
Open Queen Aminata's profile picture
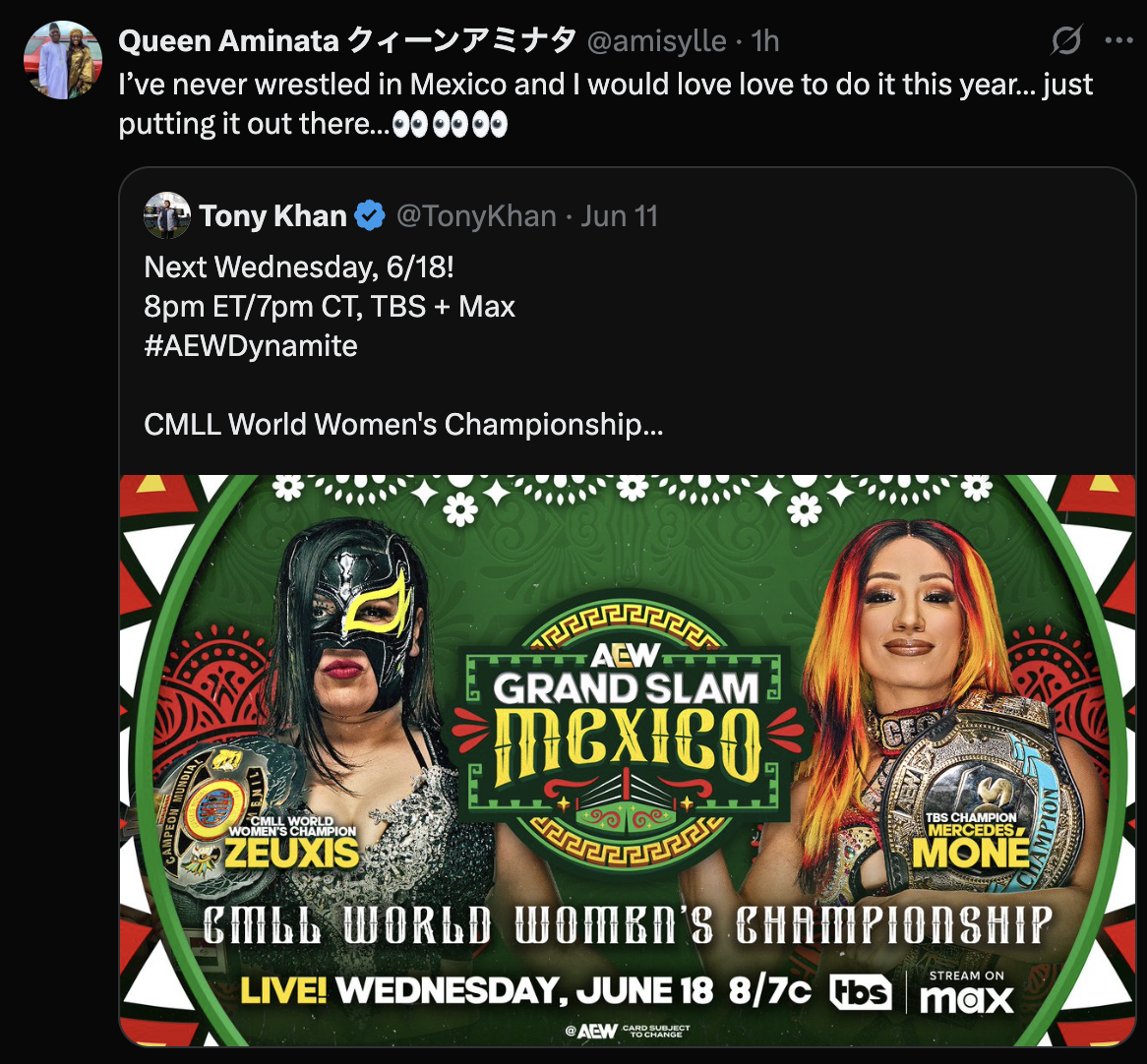(63, 60)
